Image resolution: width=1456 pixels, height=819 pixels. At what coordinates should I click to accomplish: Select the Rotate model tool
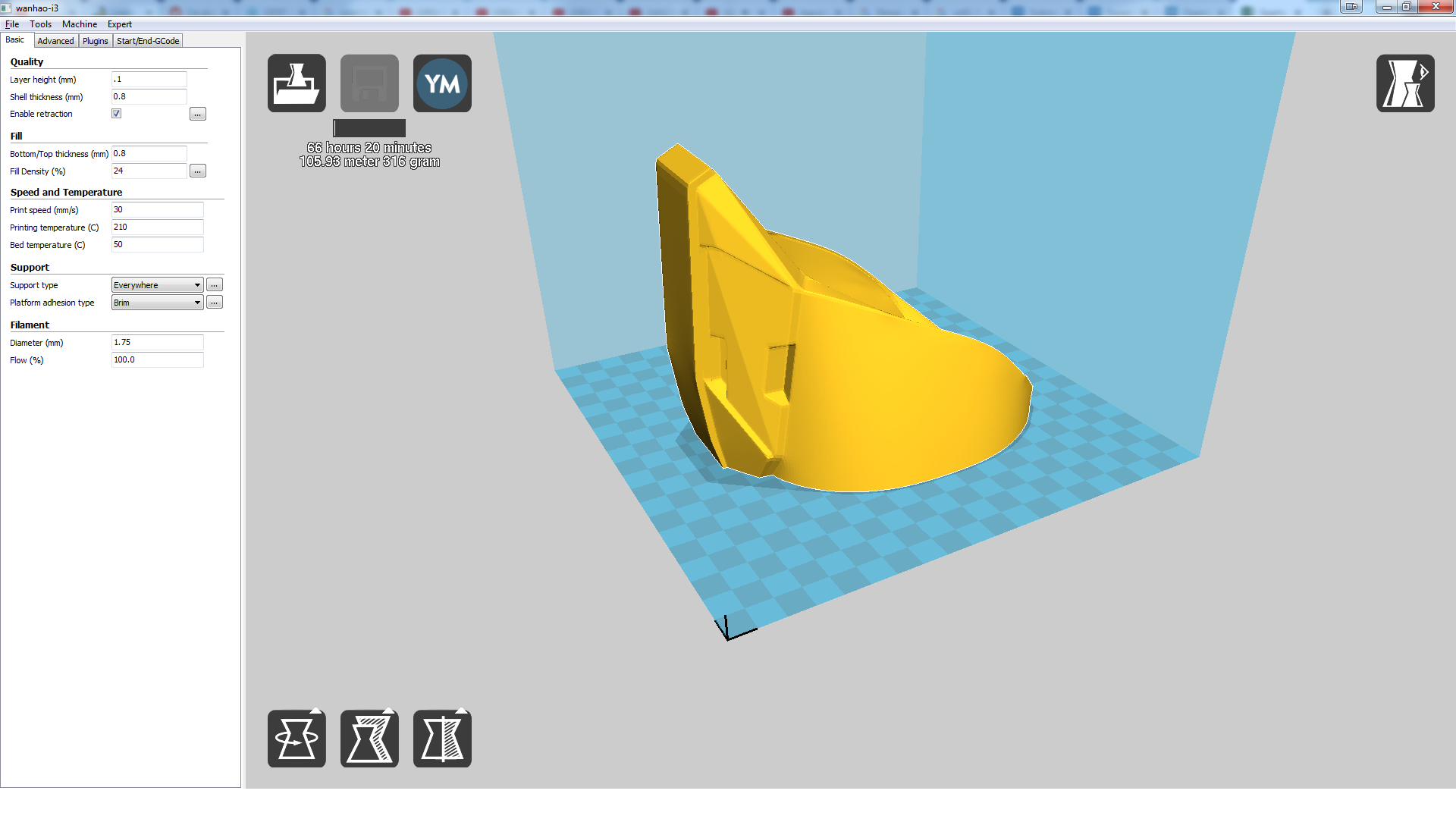point(297,739)
